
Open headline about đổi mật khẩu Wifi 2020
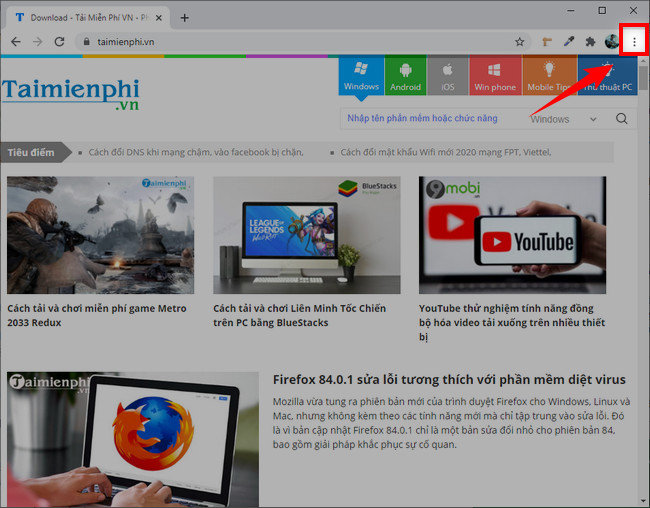pyautogui.click(x=446, y=152)
